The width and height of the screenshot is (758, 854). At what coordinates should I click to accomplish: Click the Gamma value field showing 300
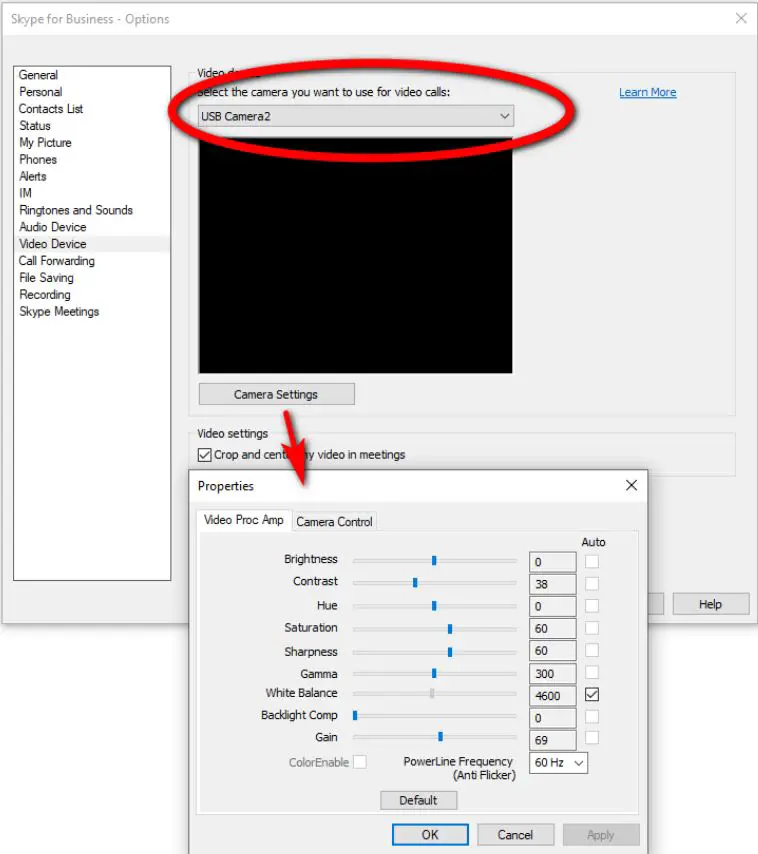[552, 674]
